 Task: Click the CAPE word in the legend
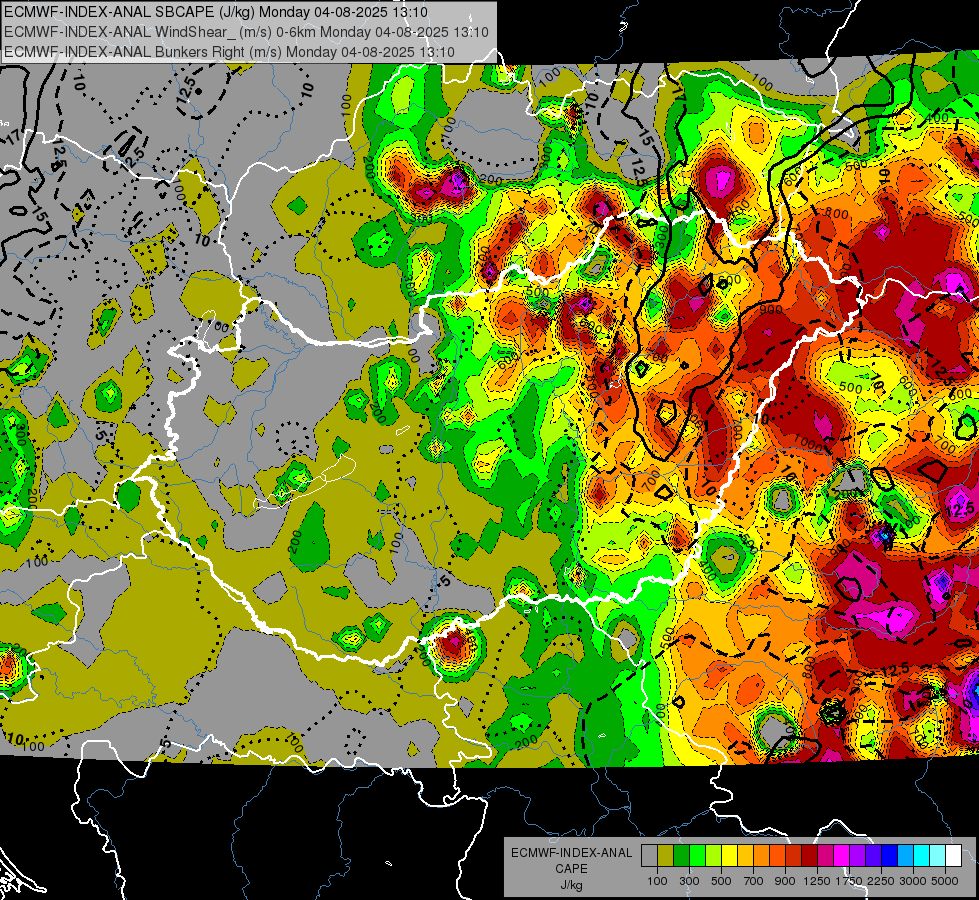coord(571,869)
